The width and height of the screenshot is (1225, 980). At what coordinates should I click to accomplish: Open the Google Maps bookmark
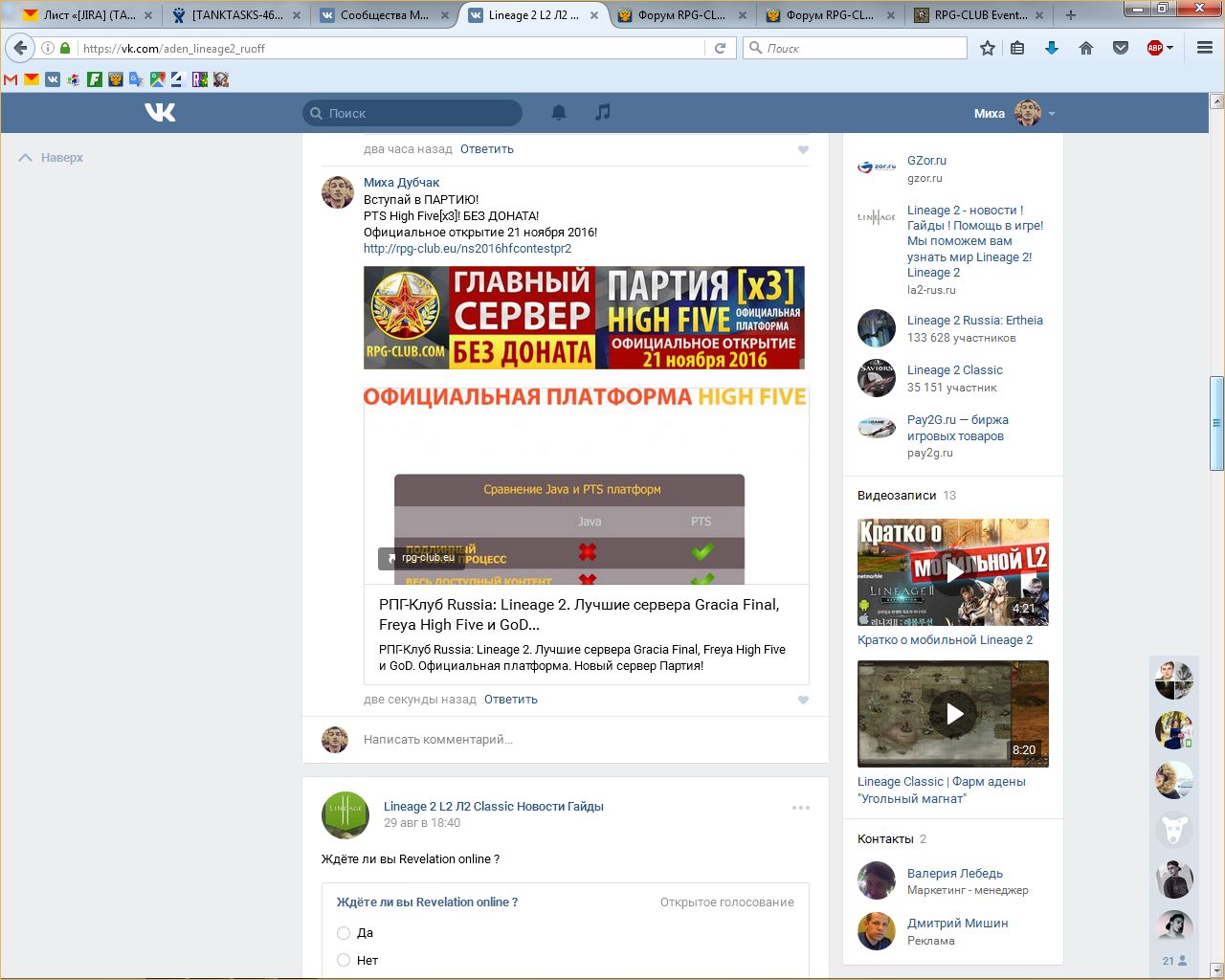click(x=158, y=79)
